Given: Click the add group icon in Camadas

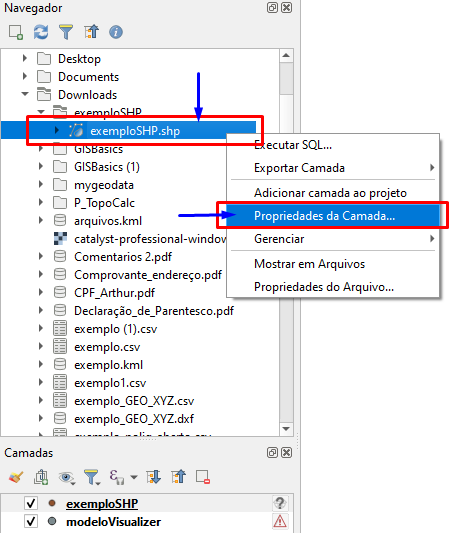Looking at the screenshot, I should click(x=41, y=477).
